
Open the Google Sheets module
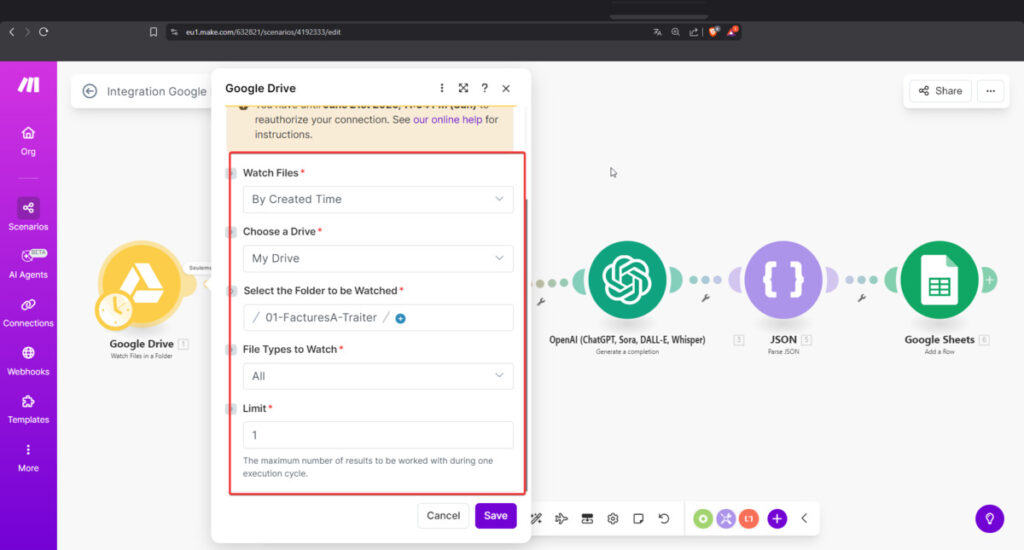(x=938, y=281)
